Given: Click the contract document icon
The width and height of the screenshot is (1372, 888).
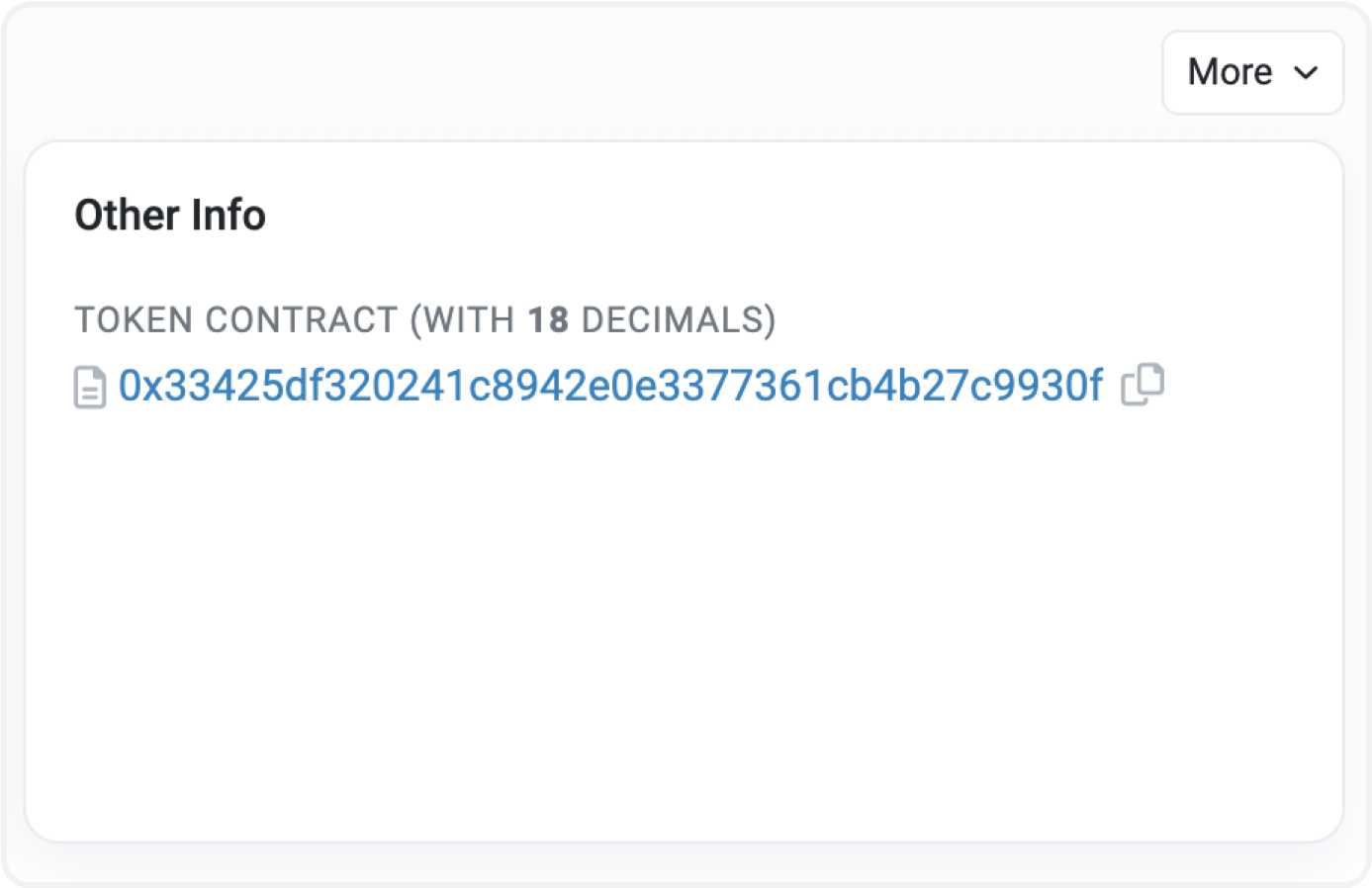Looking at the screenshot, I should coord(90,387).
